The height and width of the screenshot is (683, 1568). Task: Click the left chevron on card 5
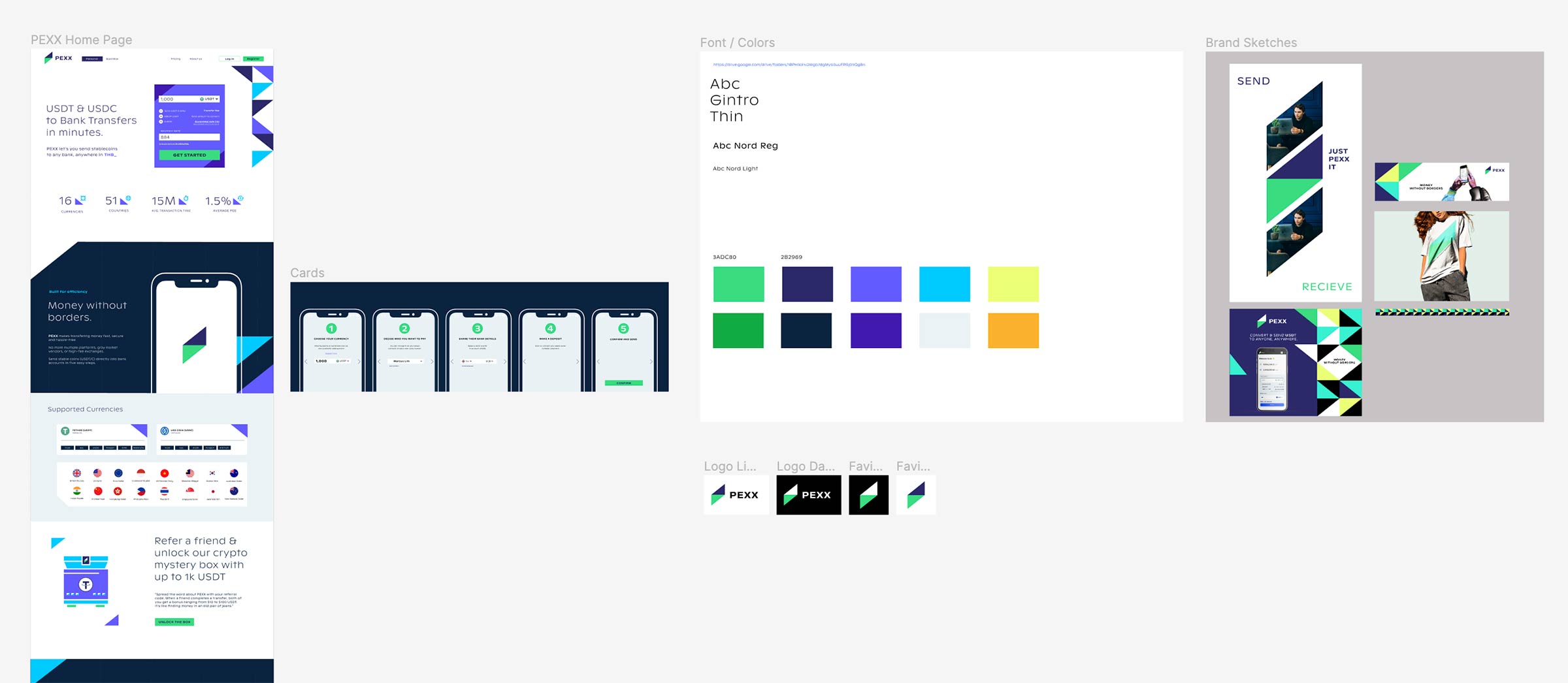(x=598, y=361)
